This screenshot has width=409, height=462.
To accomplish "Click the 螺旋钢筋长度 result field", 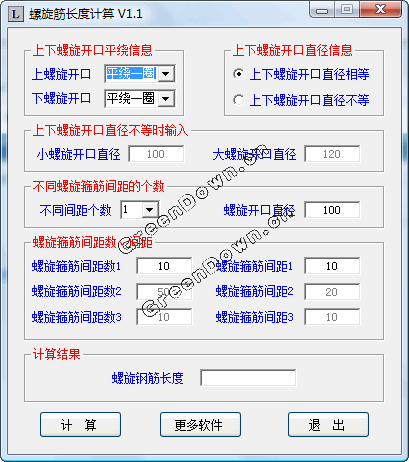I will (x=248, y=378).
